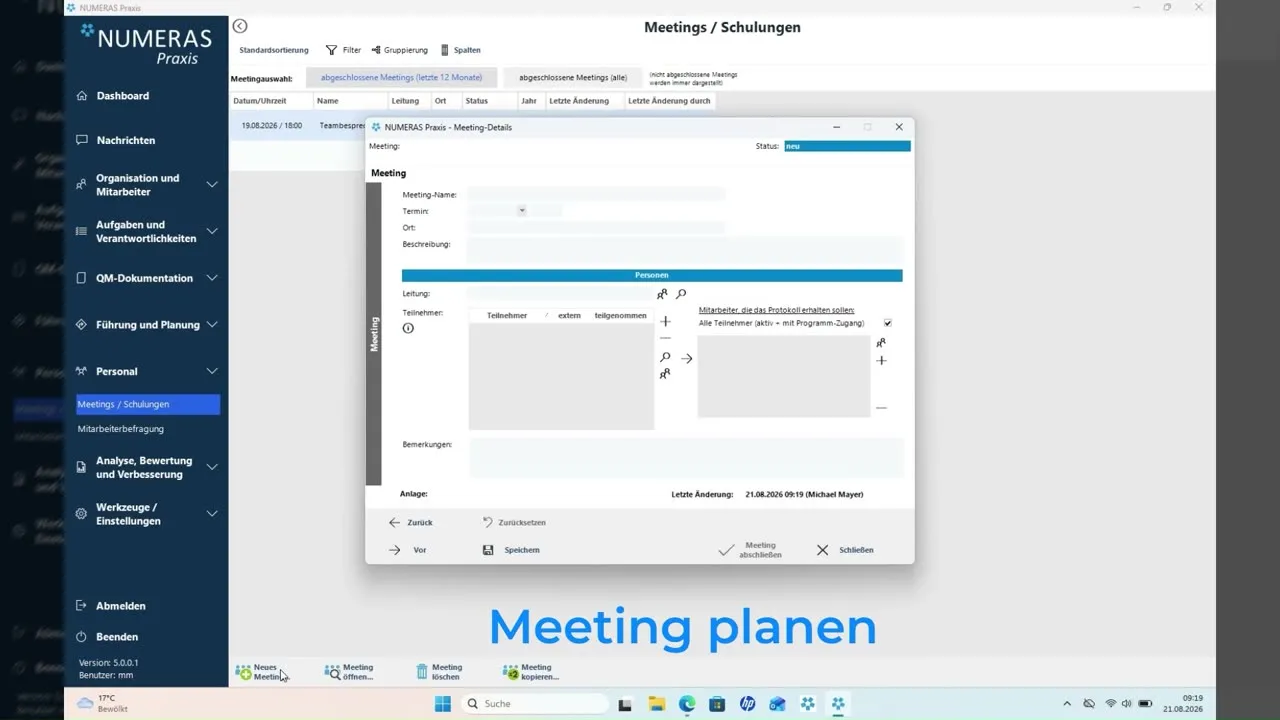Click the info icon under Teilnehmer label

pyautogui.click(x=408, y=328)
